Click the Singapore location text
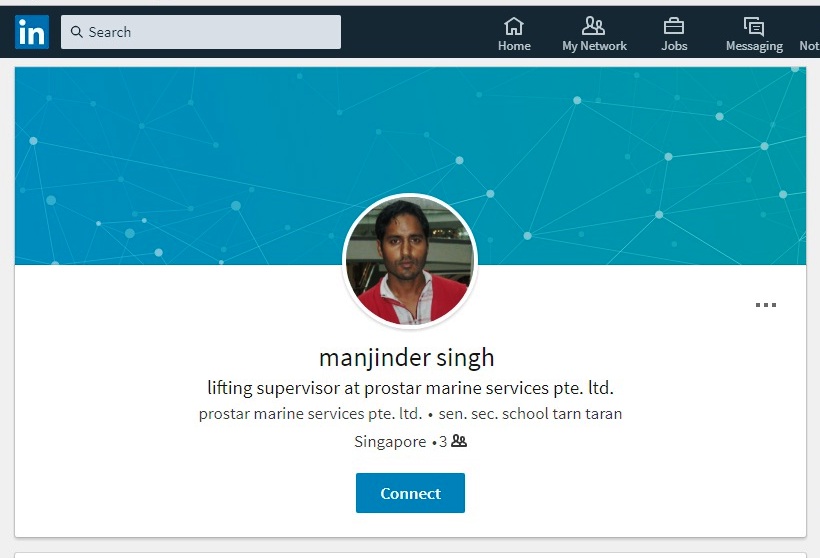This screenshot has height=558, width=820. [x=390, y=442]
